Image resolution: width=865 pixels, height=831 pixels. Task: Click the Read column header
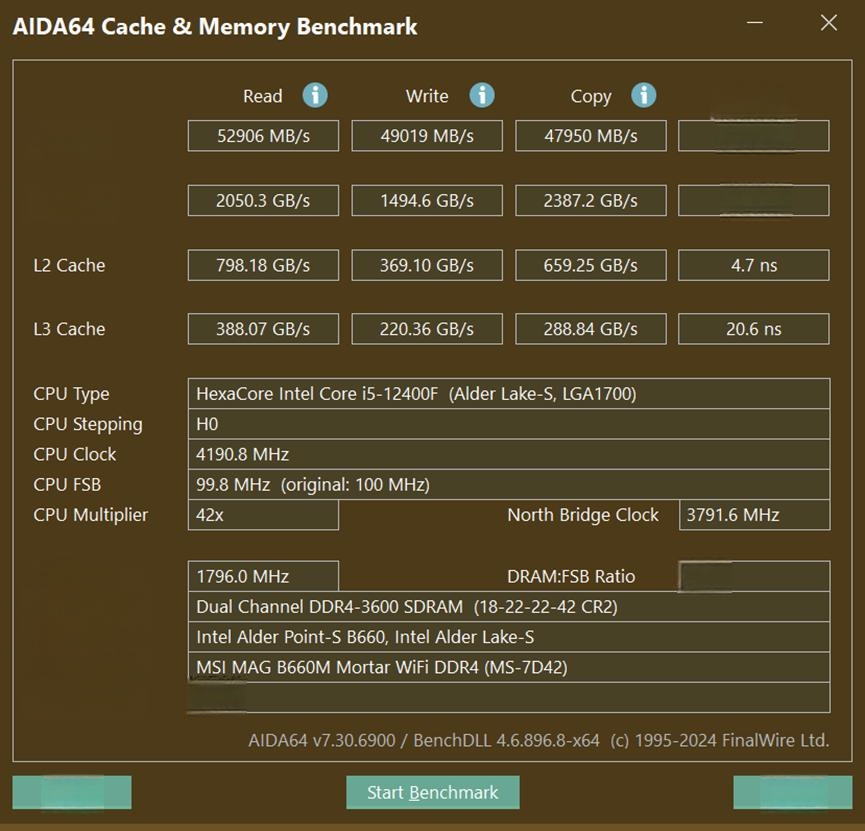(x=263, y=96)
